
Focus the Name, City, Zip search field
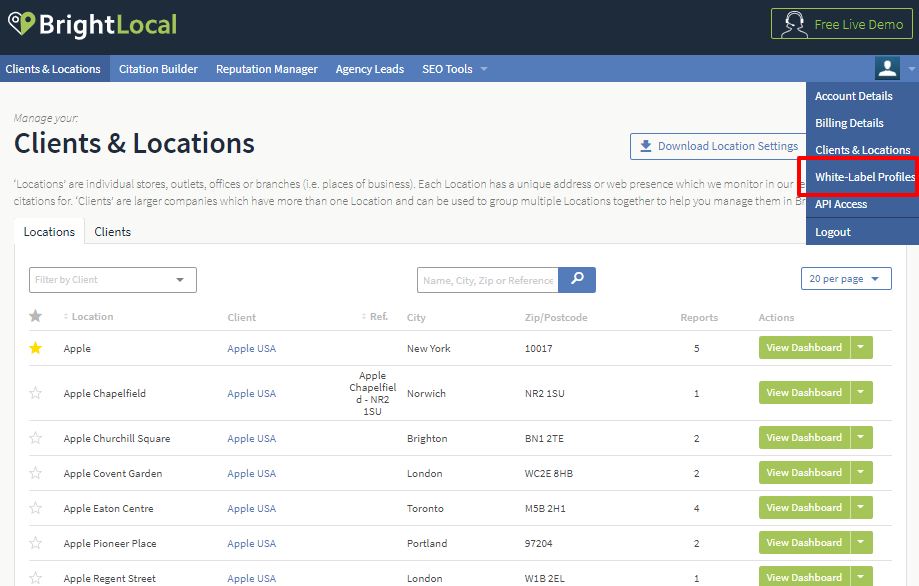point(488,280)
